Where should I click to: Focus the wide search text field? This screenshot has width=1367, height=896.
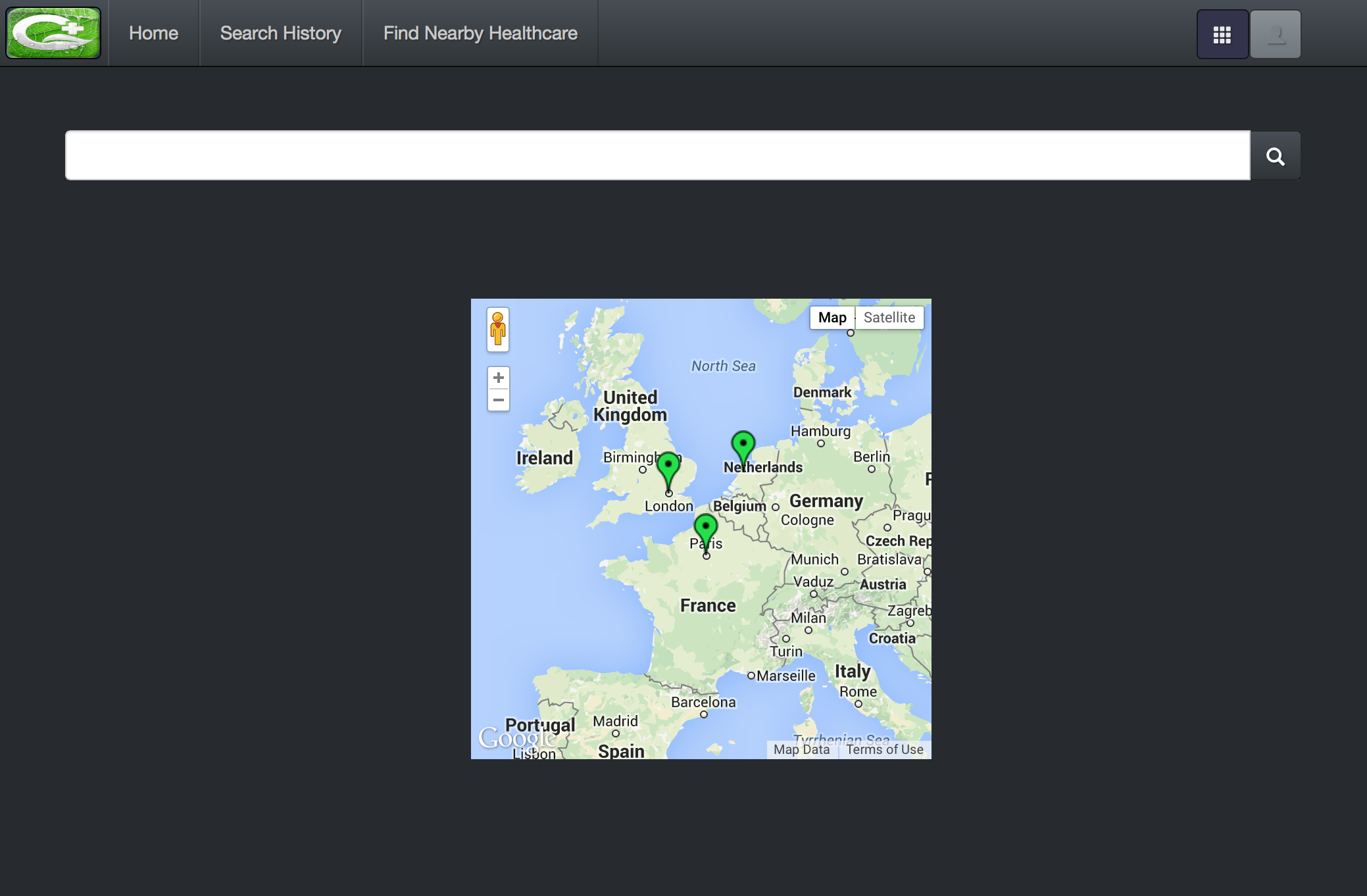click(657, 155)
